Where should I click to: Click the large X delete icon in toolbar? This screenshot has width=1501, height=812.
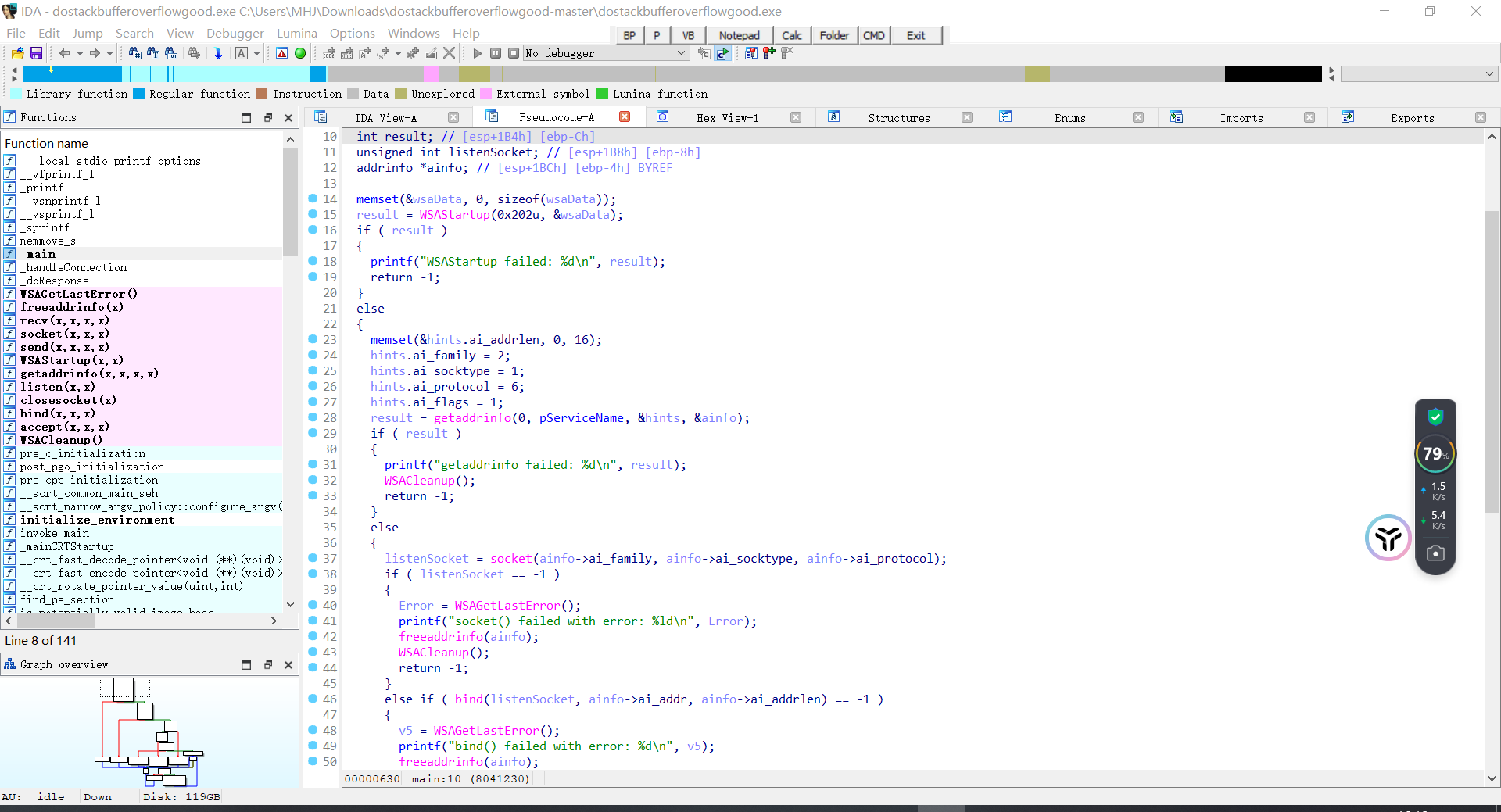coord(450,53)
